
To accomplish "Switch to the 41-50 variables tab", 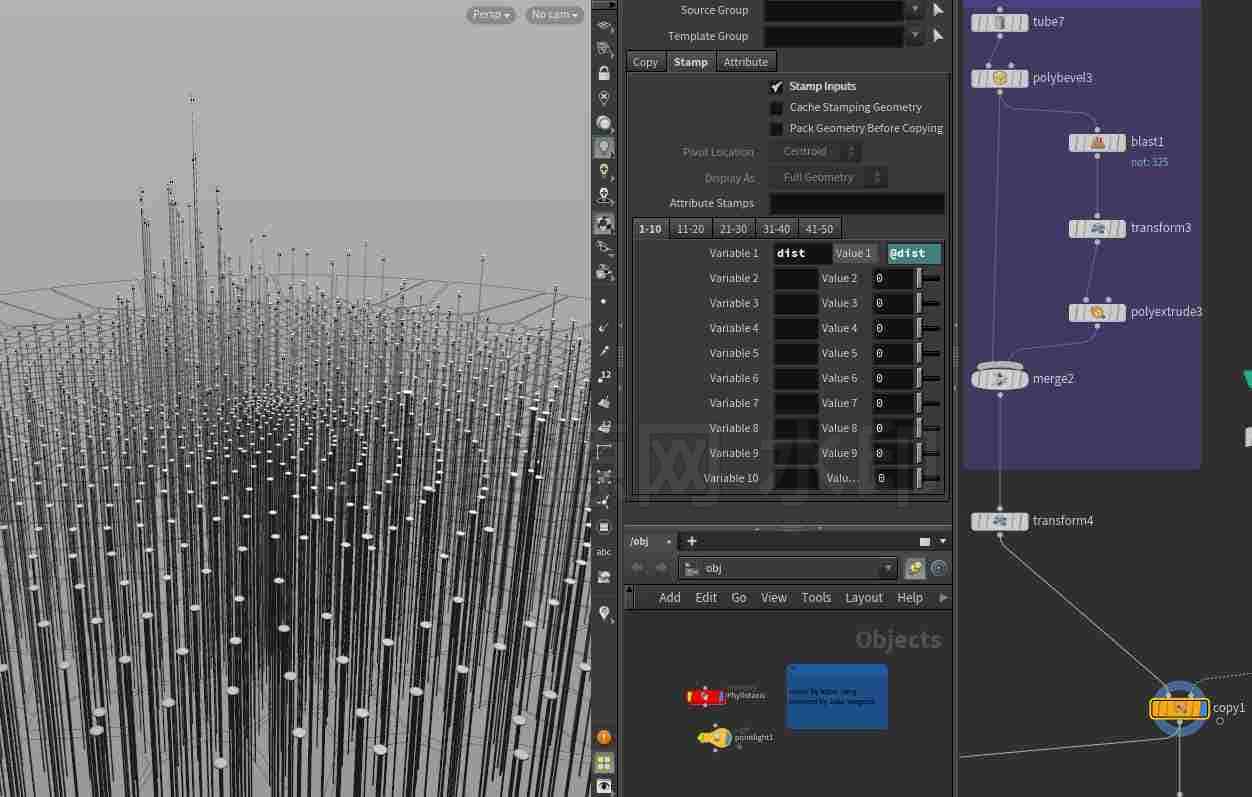I will pyautogui.click(x=819, y=229).
